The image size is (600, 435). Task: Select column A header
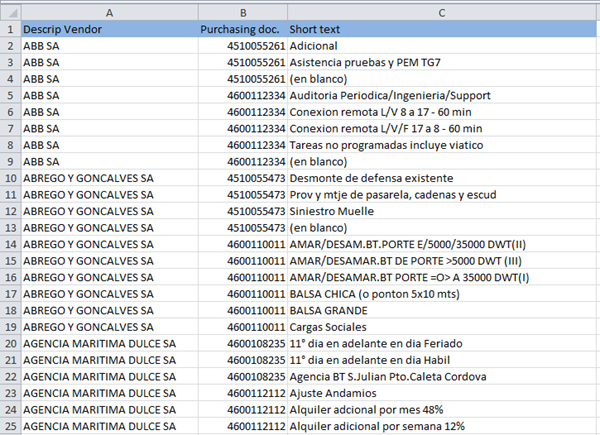(x=109, y=13)
